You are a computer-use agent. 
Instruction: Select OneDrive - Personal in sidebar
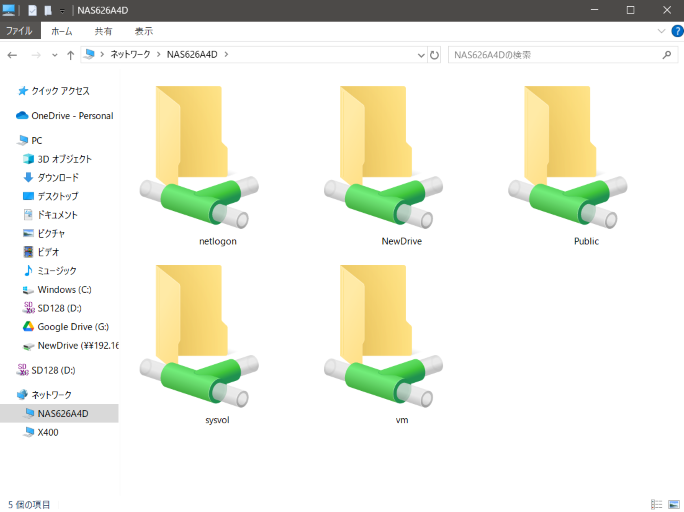pyautogui.click(x=72, y=116)
